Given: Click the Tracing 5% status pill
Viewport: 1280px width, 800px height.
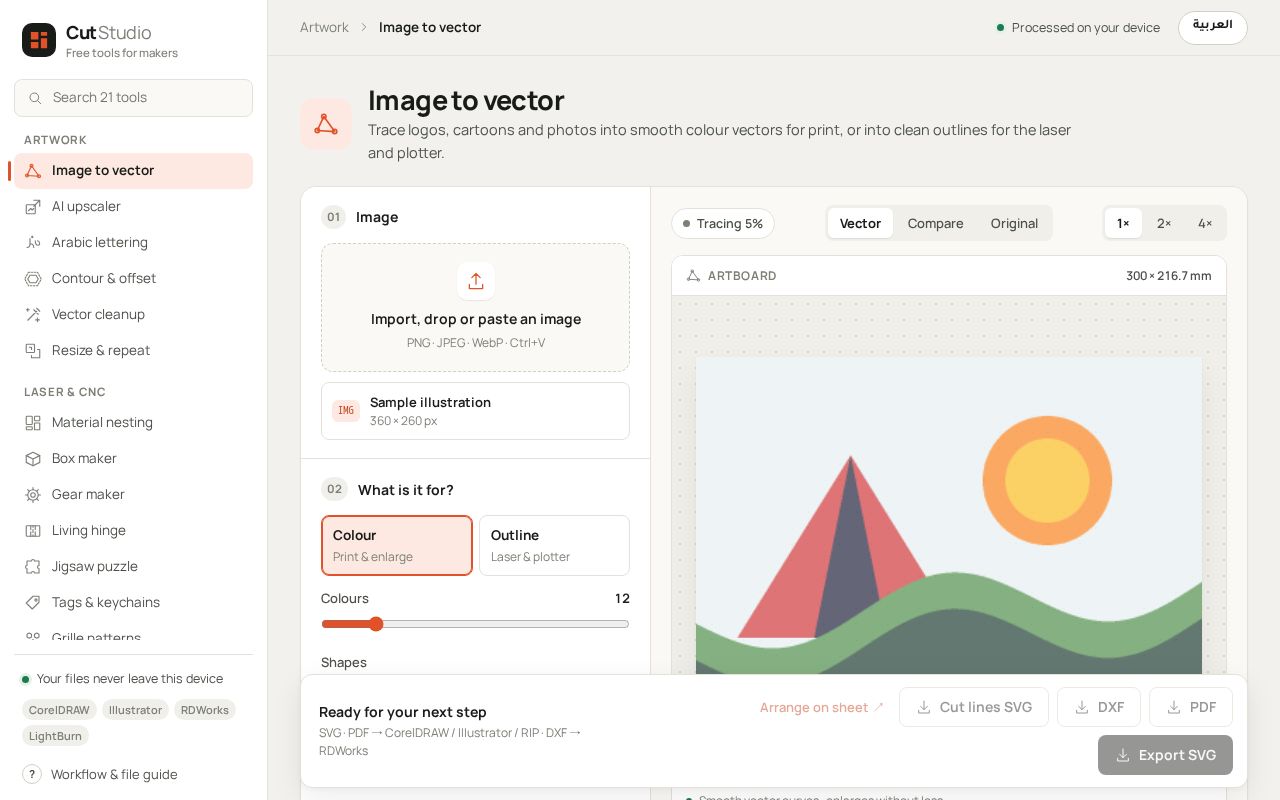Looking at the screenshot, I should [x=723, y=223].
